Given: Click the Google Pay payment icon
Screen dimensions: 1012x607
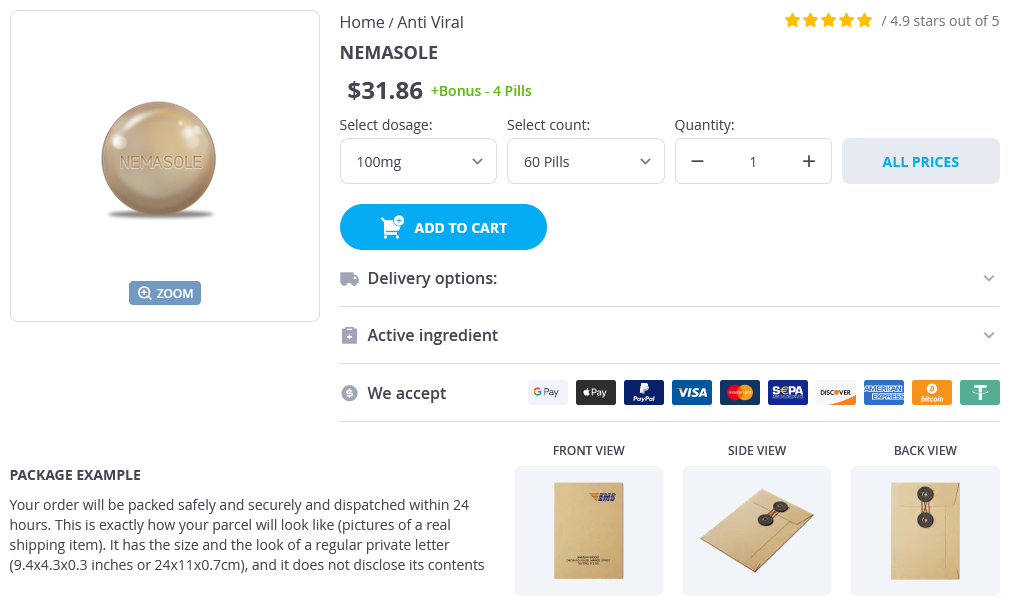Looking at the screenshot, I should click(547, 393).
